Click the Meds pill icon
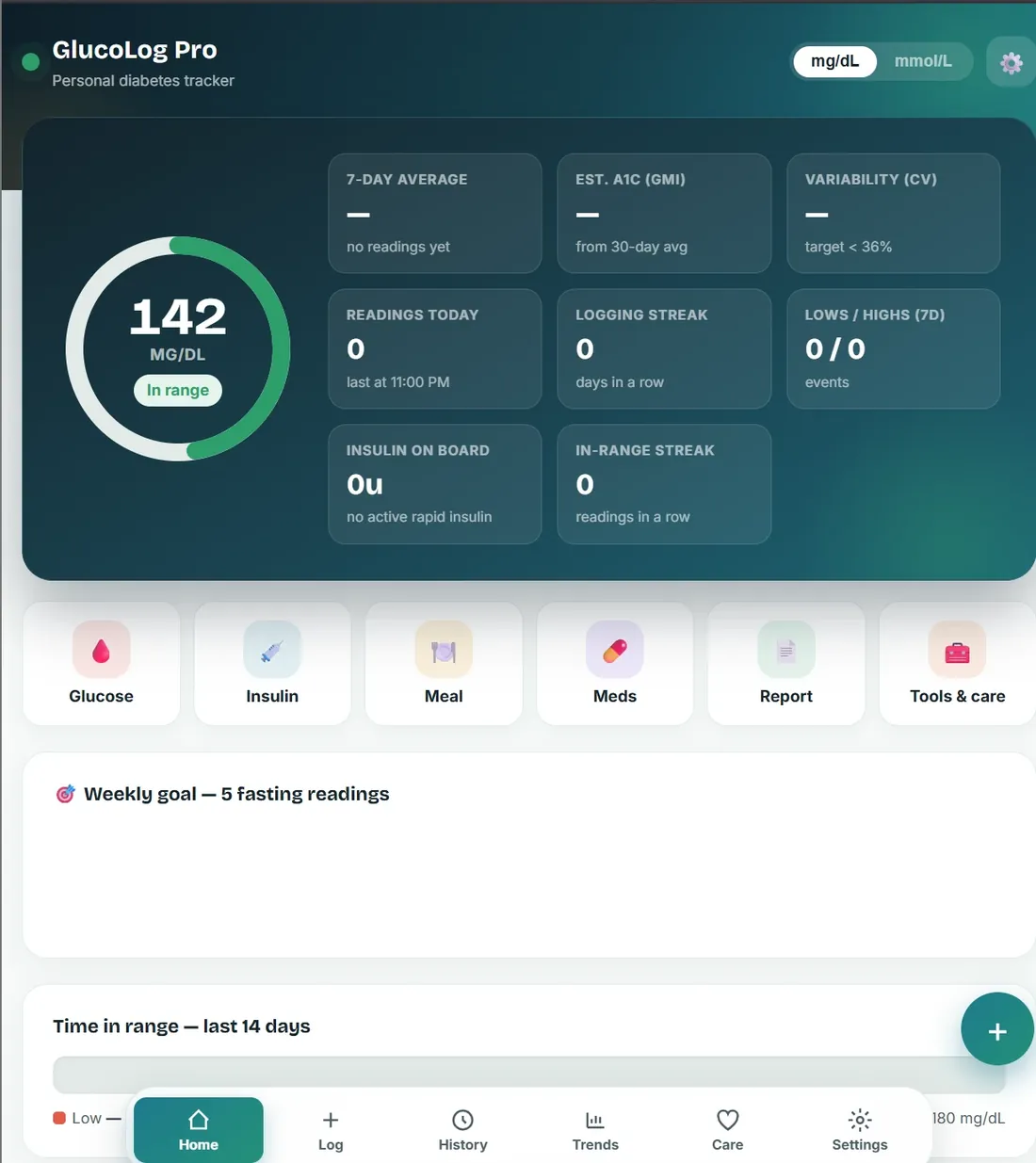1036x1163 pixels. coord(615,650)
